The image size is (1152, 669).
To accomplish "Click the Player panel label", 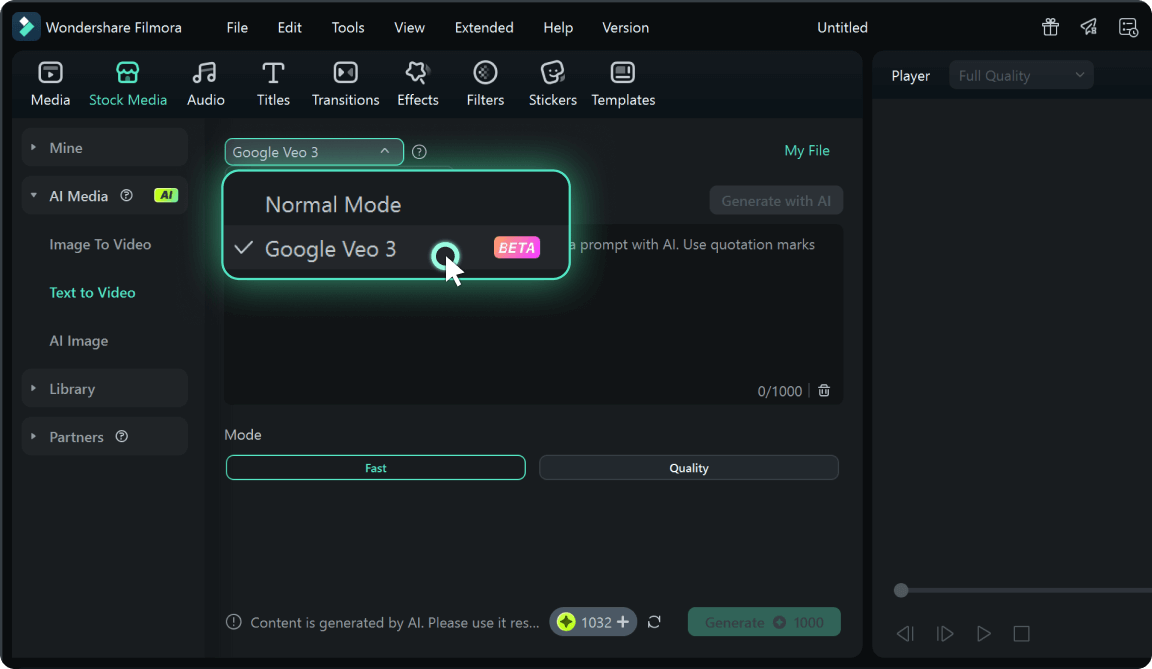I will click(910, 76).
